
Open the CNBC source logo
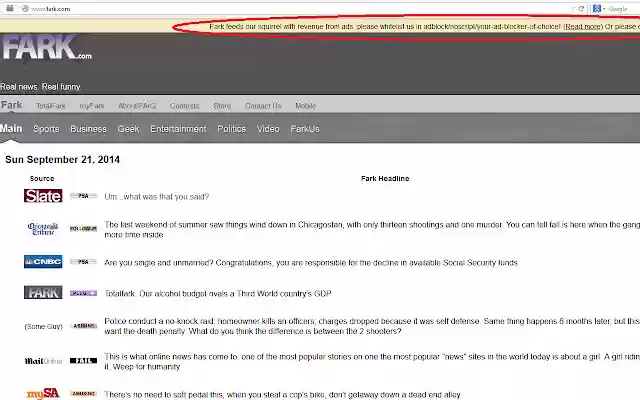tap(43, 262)
